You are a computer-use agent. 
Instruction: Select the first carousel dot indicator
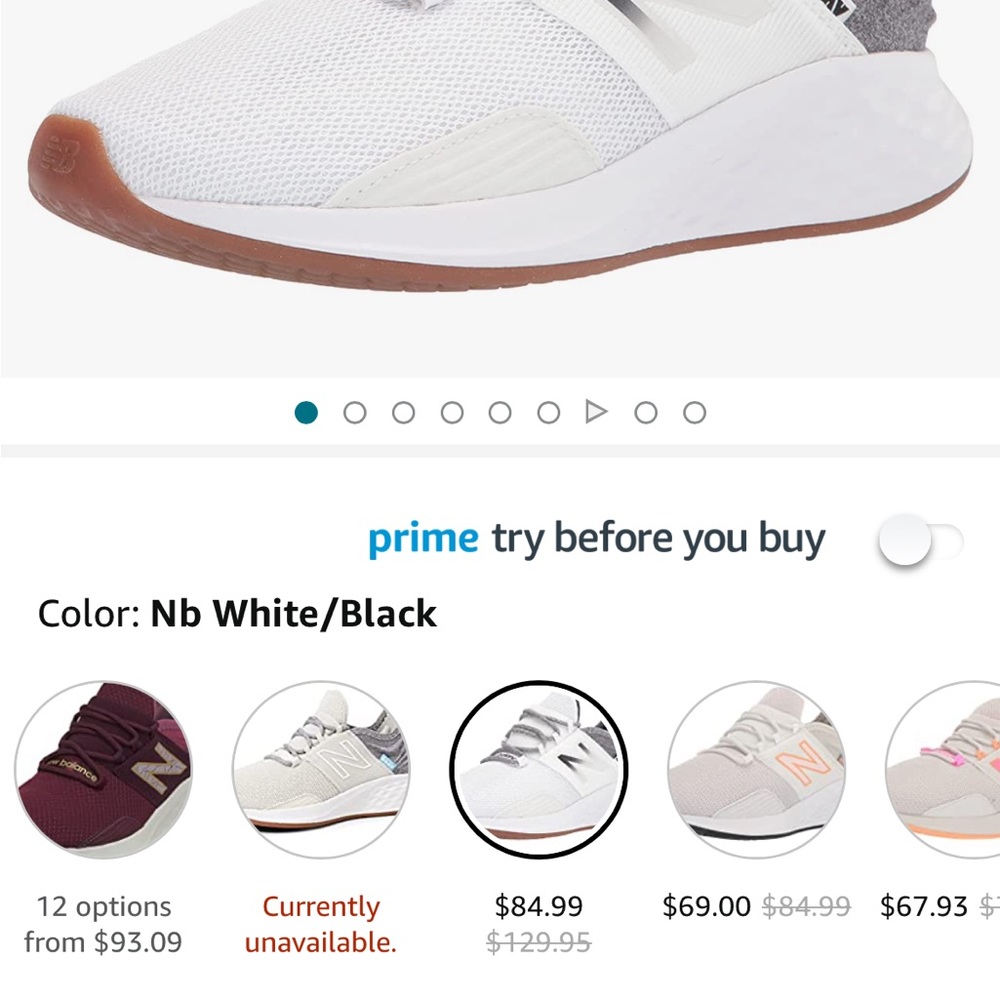click(307, 411)
